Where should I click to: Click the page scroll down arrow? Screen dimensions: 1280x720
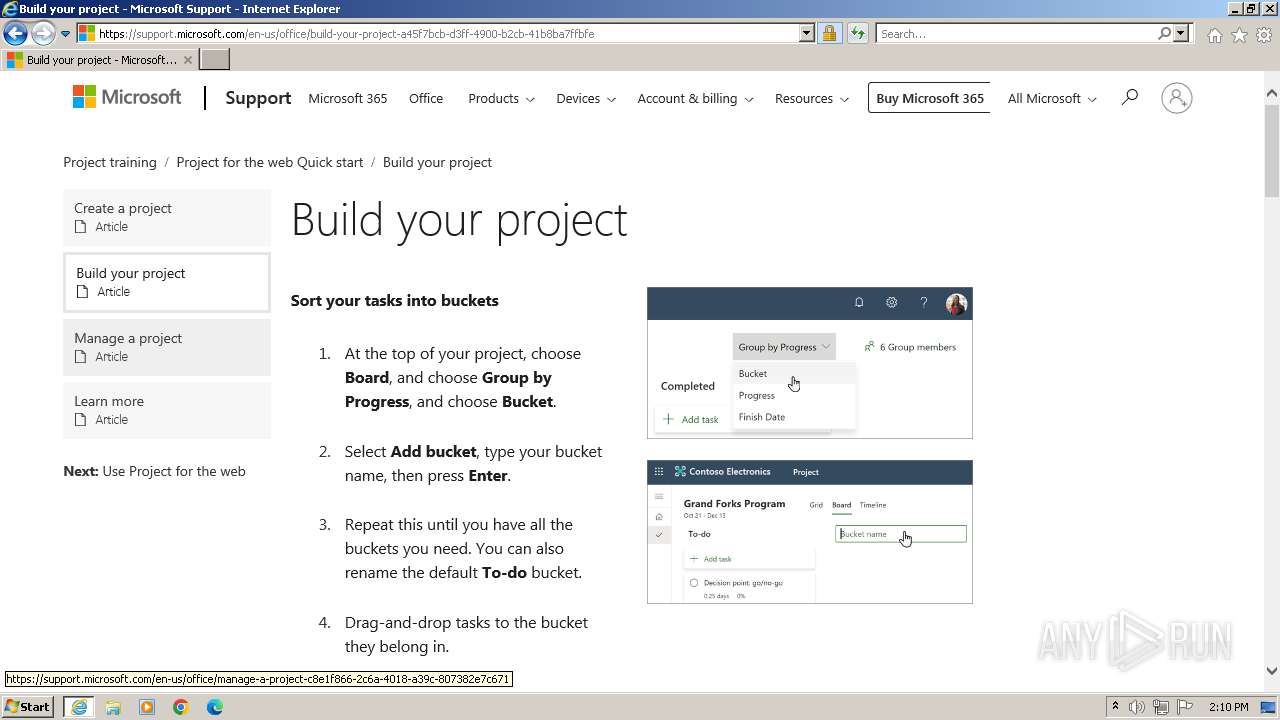pos(1272,671)
